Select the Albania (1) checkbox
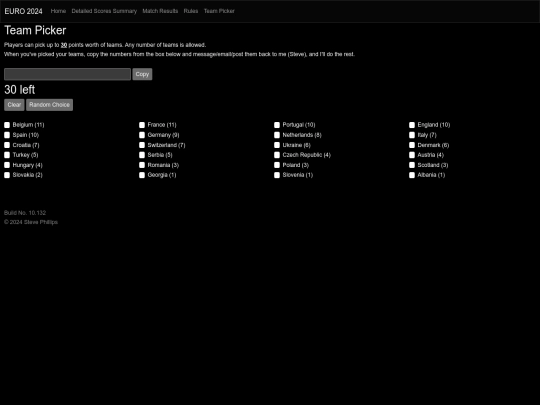This screenshot has height=405, width=540. pyautogui.click(x=412, y=175)
